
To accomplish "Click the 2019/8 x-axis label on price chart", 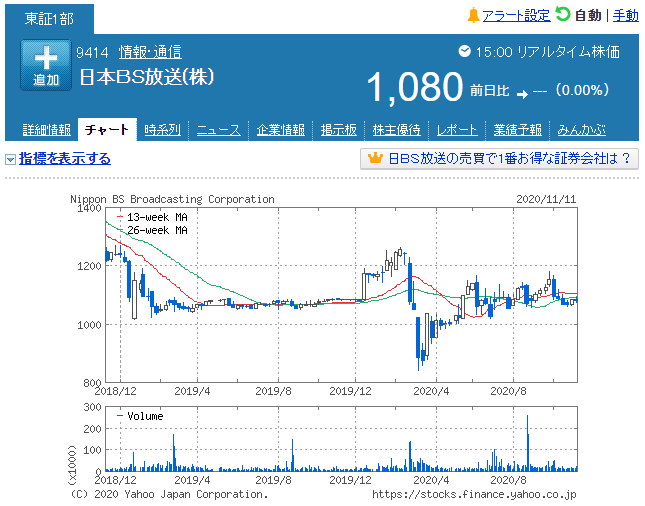I will pyautogui.click(x=273, y=391).
